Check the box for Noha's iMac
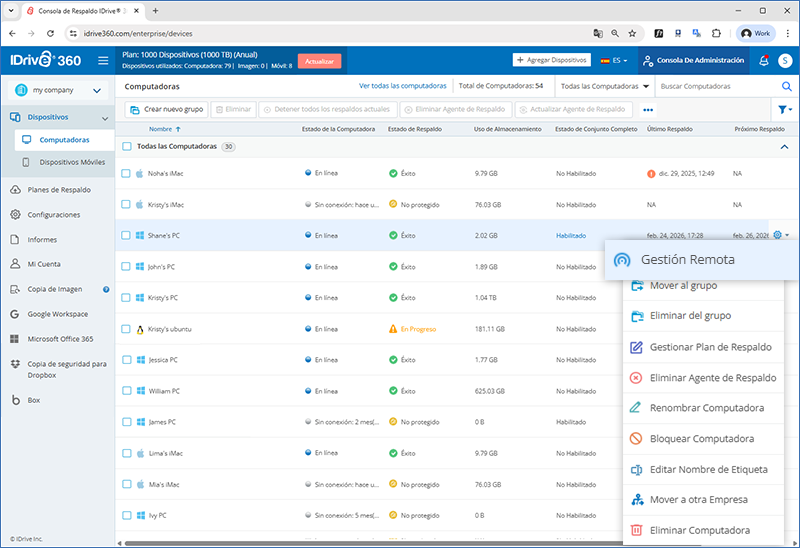The height and width of the screenshot is (548, 800). [126, 173]
